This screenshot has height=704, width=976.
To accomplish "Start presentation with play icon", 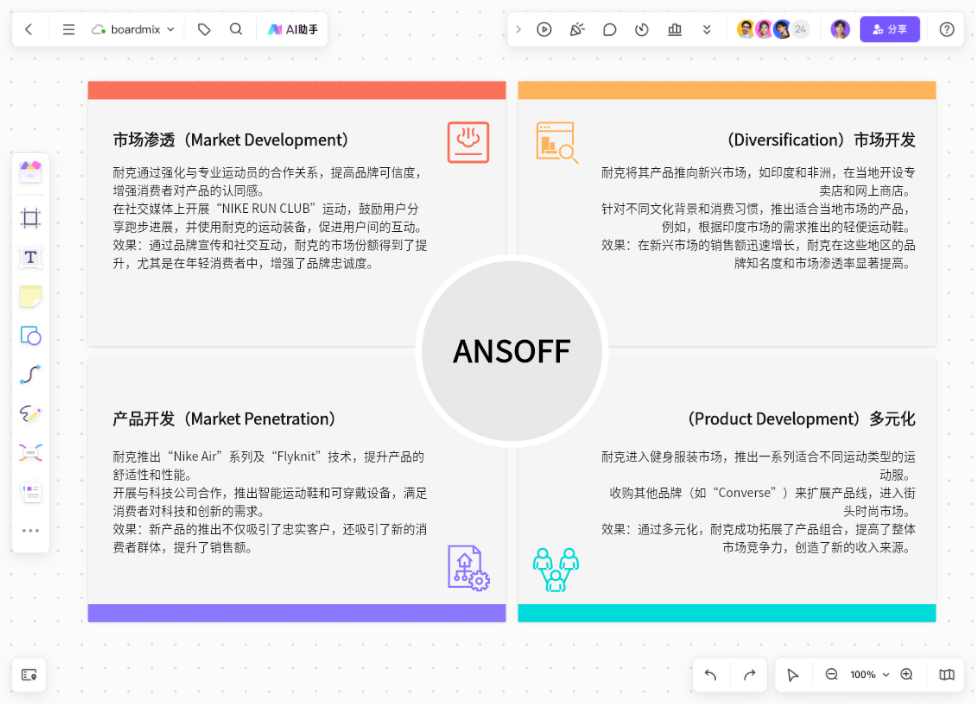I will (x=544, y=29).
